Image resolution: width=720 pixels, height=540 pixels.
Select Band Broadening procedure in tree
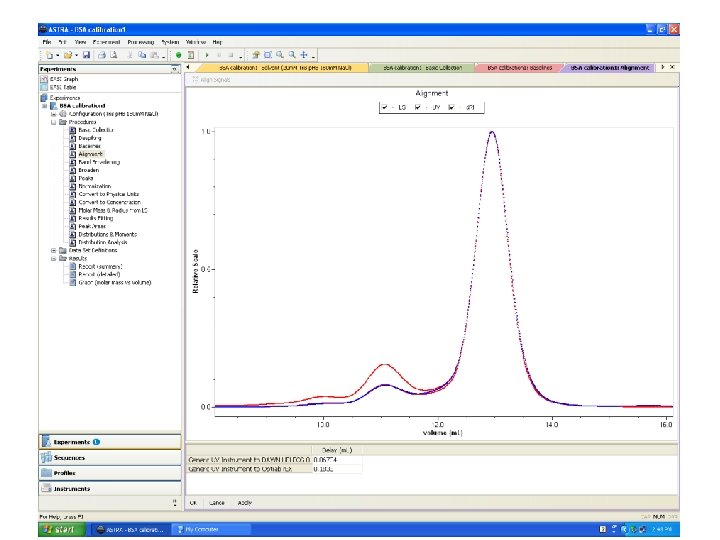point(99,162)
